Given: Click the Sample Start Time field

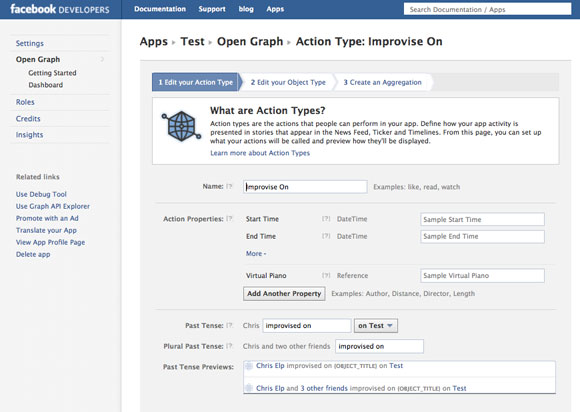Looking at the screenshot, I should pos(482,219).
